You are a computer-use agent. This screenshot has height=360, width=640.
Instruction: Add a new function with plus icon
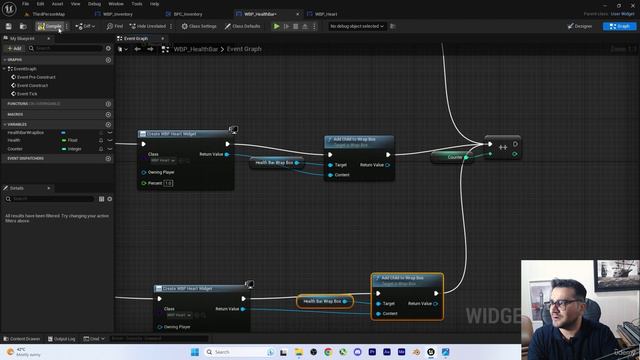pos(108,104)
